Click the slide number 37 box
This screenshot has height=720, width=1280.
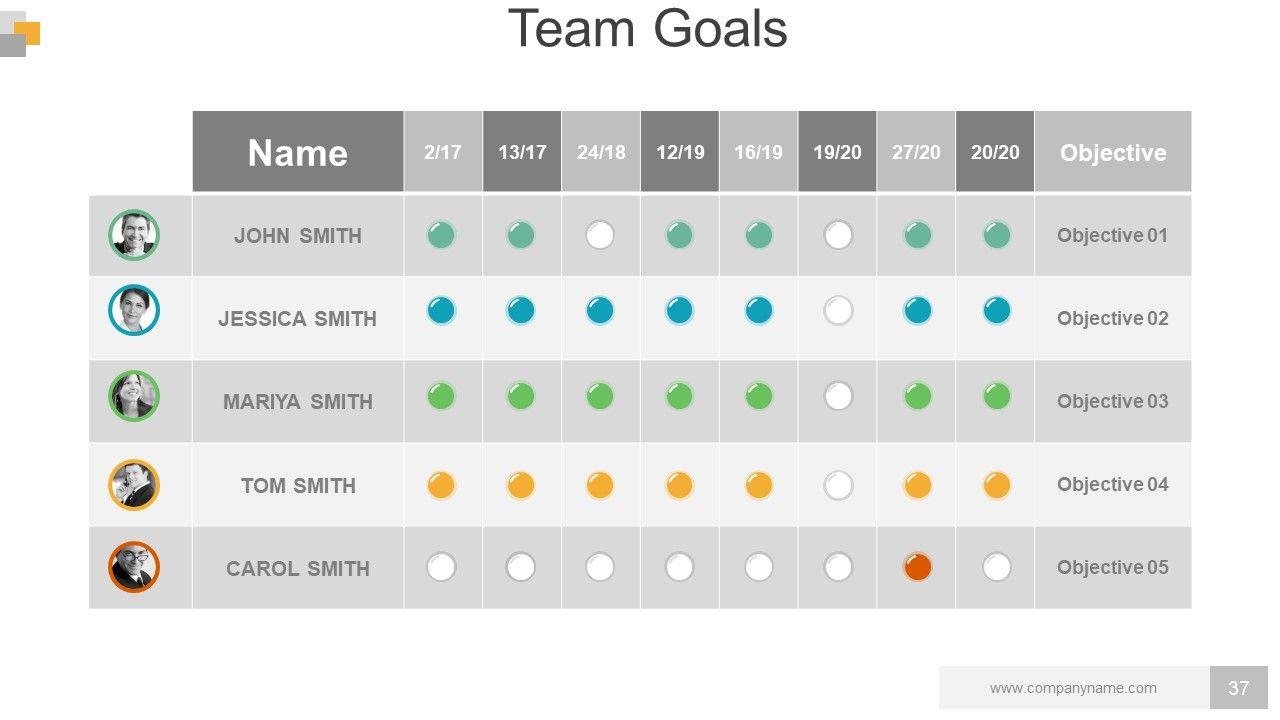click(x=1239, y=688)
